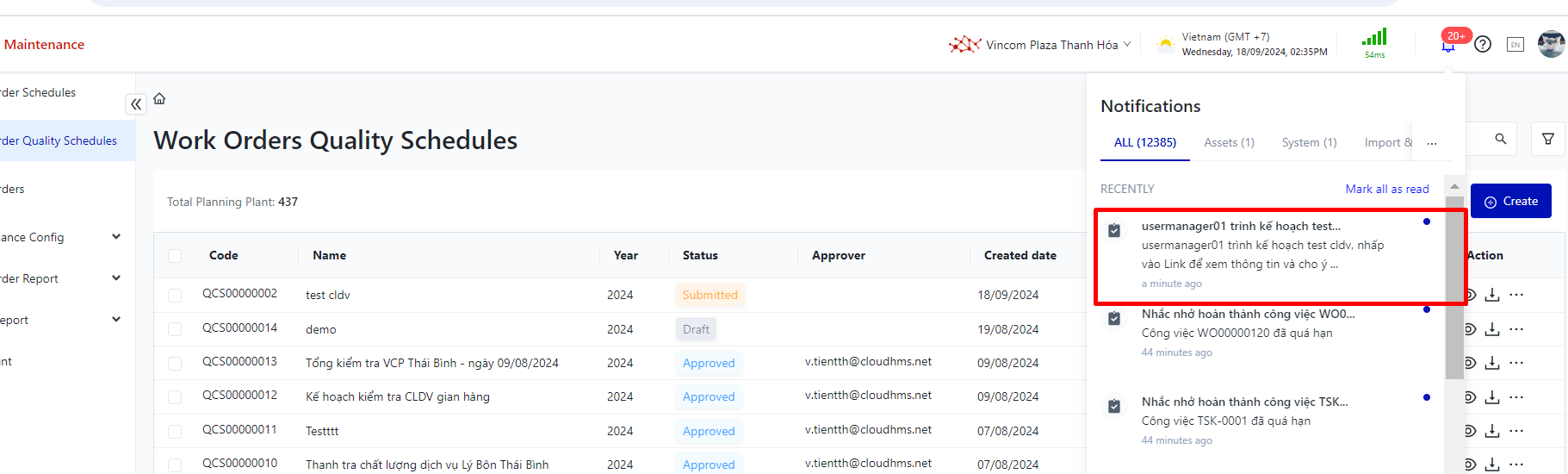Image resolution: width=1568 pixels, height=474 pixels.
Task: Download the test cldv schedule row
Action: click(1492, 295)
